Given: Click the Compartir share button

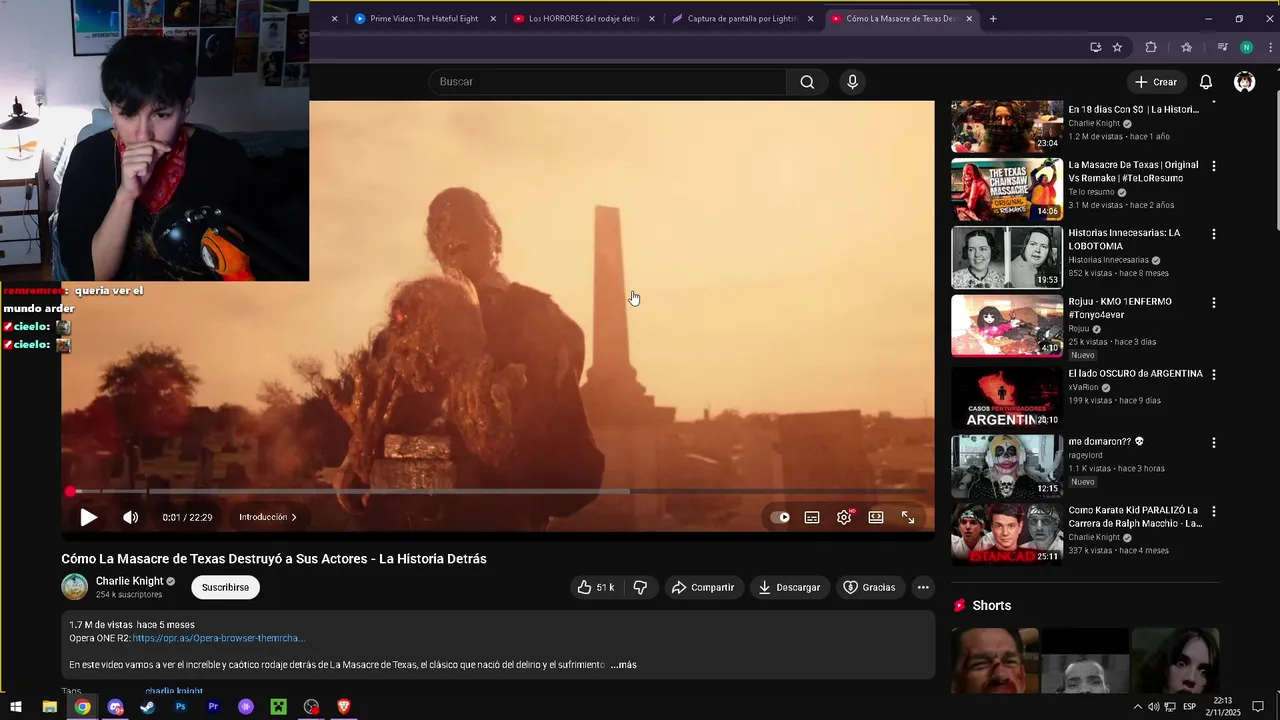Looking at the screenshot, I should coord(703,587).
